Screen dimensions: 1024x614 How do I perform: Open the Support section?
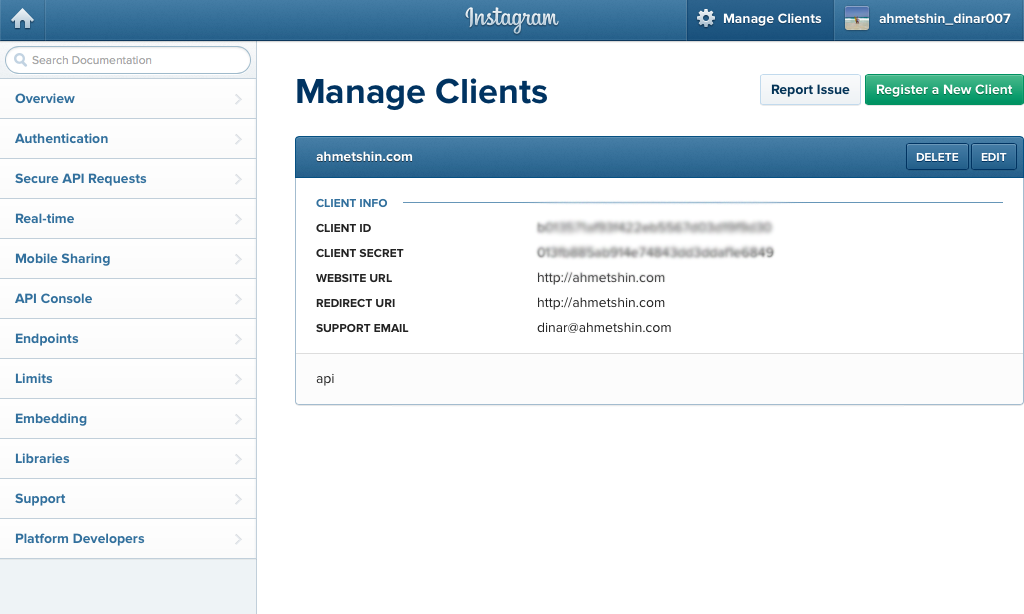pyautogui.click(x=128, y=498)
